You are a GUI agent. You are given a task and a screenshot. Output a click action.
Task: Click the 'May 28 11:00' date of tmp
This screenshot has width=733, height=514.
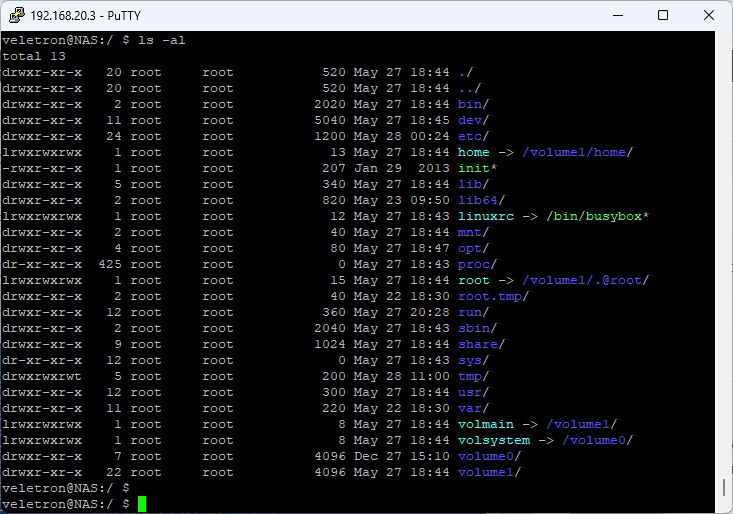(402, 376)
